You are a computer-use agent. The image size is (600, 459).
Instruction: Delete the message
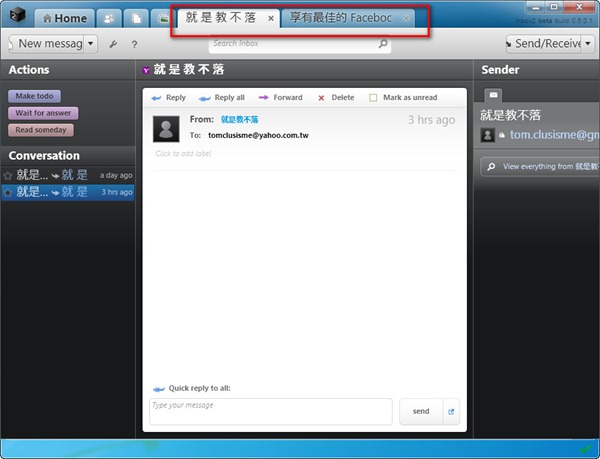pyautogui.click(x=336, y=98)
